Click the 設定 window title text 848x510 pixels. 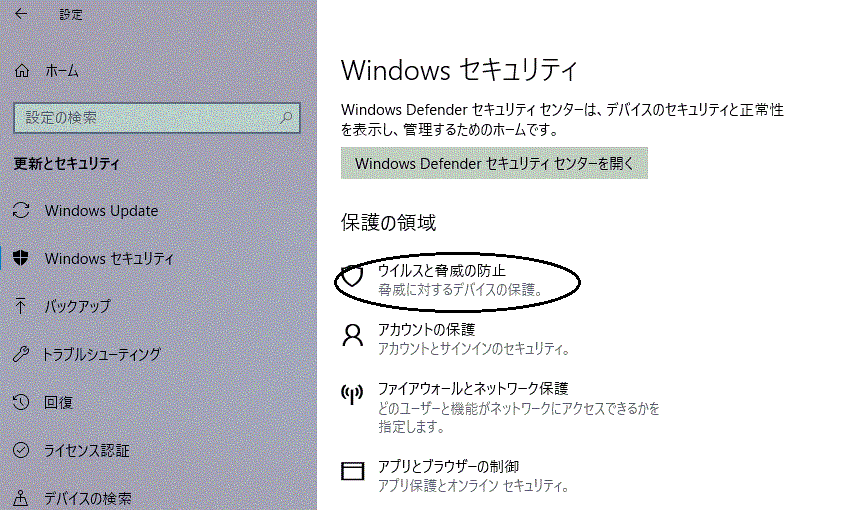point(71,15)
